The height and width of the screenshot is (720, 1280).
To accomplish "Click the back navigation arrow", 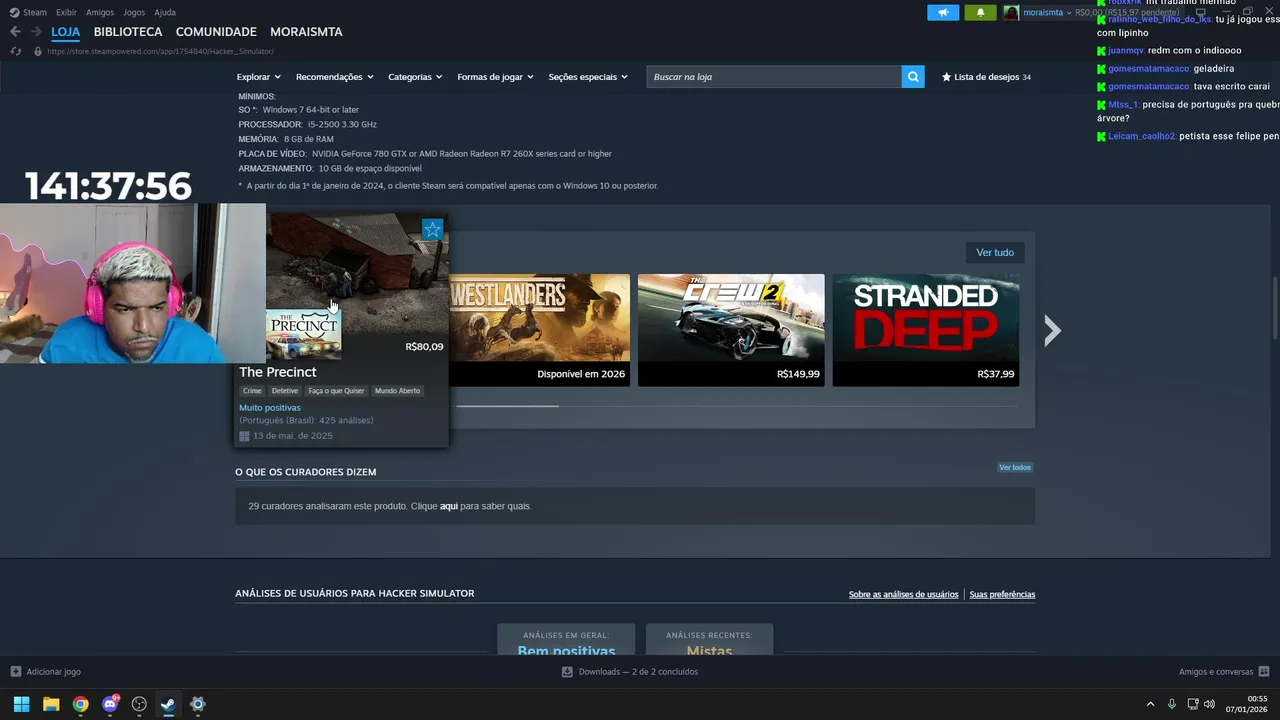I will tap(15, 32).
